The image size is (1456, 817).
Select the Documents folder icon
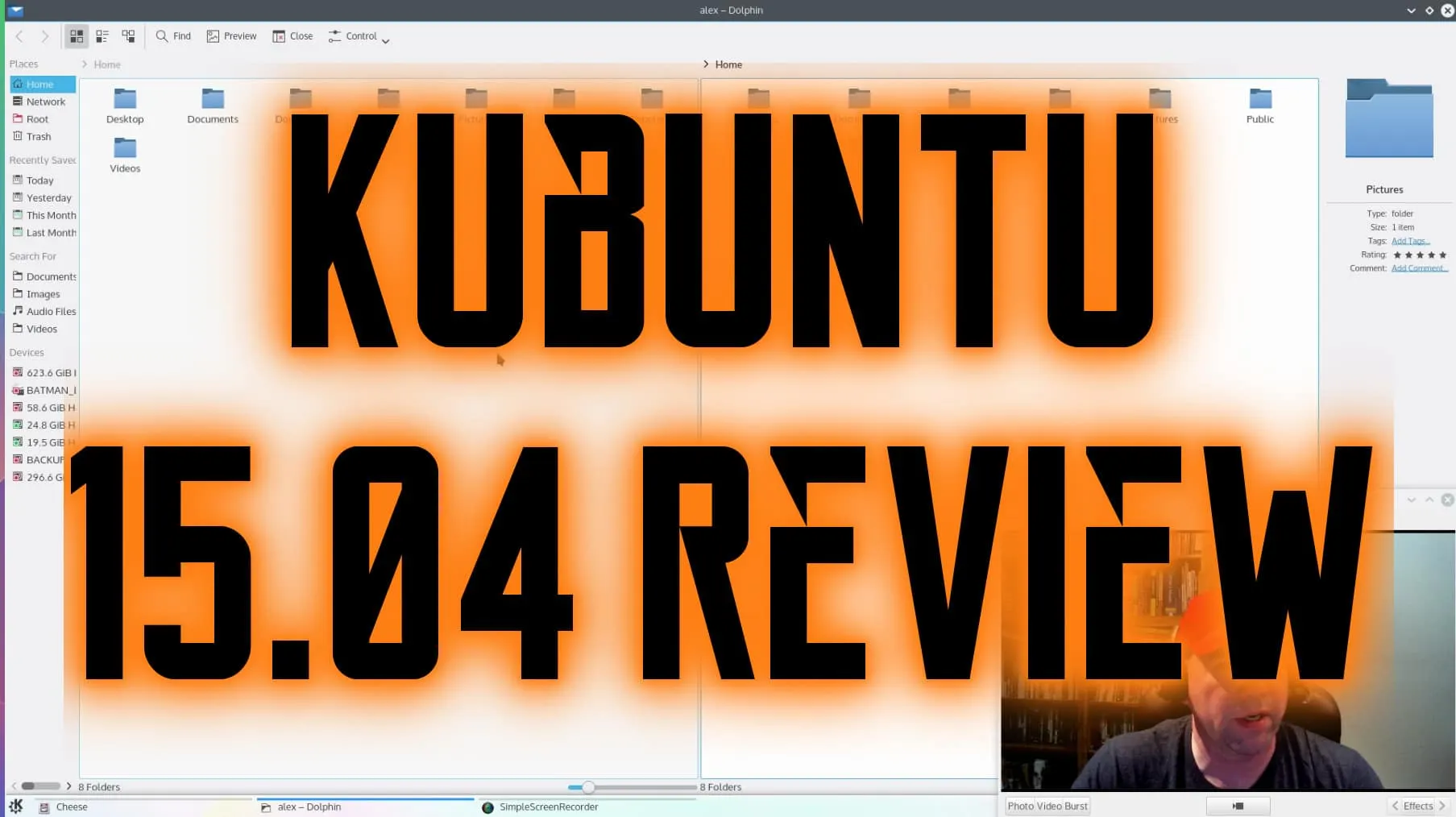[x=213, y=106]
